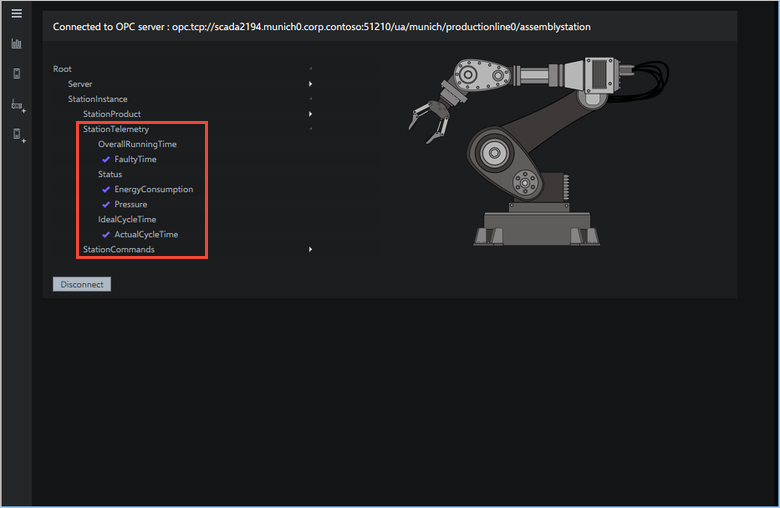Collapse the Root node arrow
This screenshot has width=780, height=508.
tap(310, 69)
